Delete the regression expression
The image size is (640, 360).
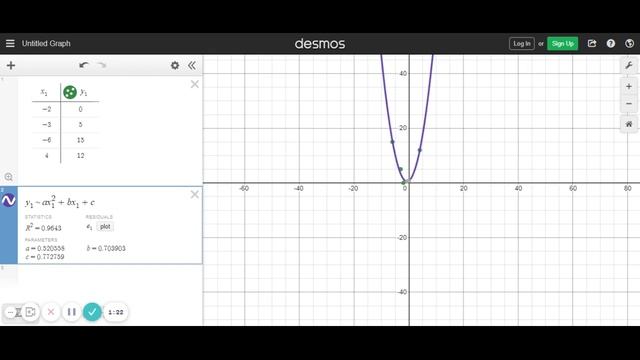pyautogui.click(x=195, y=194)
